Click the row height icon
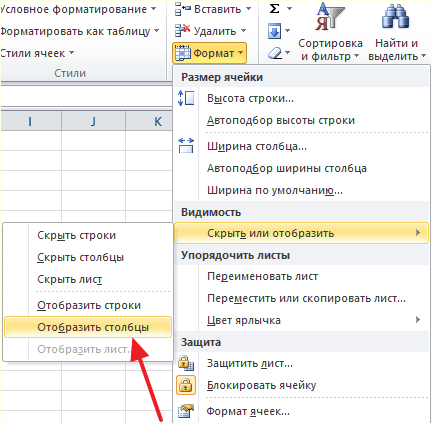The height and width of the screenshot is (424, 432). [x=186, y=98]
